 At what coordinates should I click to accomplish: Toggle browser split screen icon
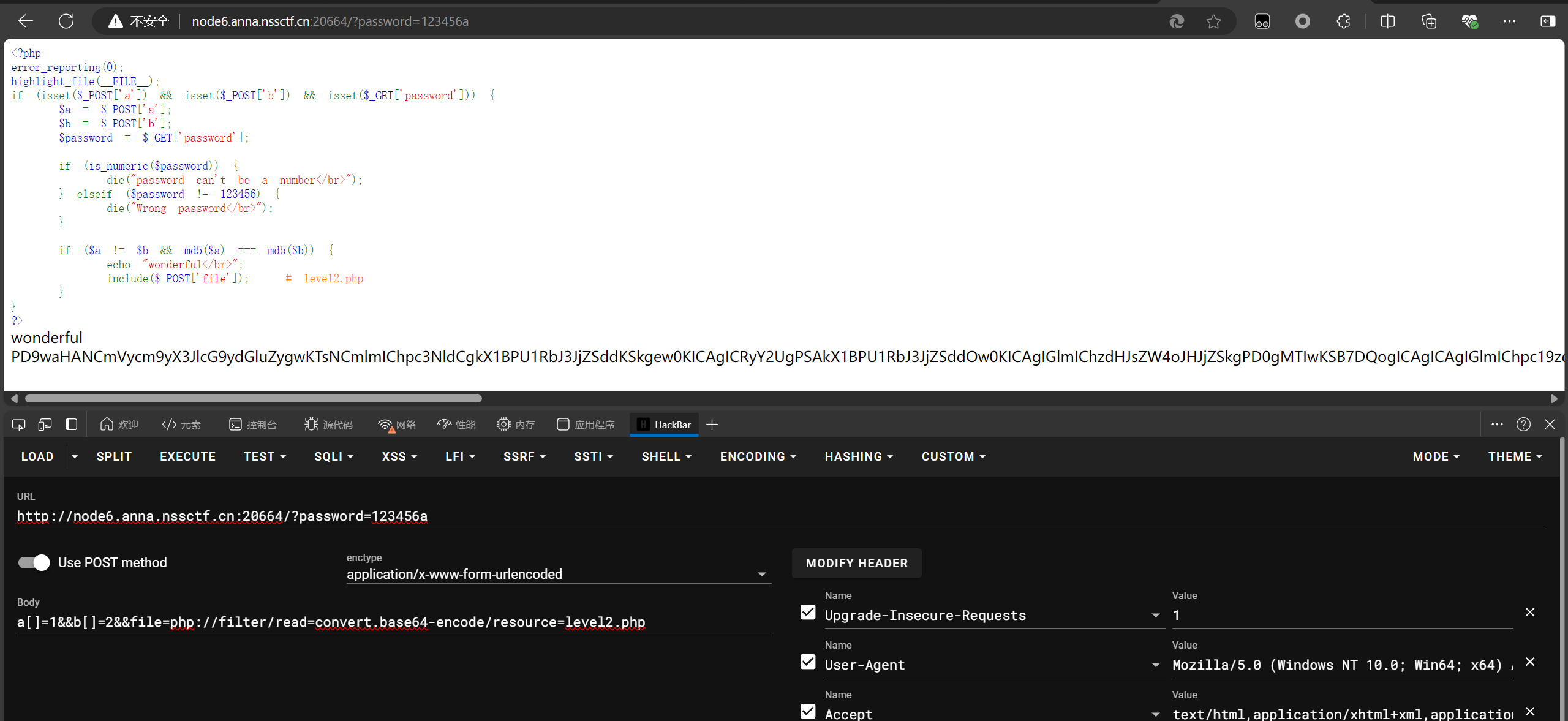[x=1387, y=21]
